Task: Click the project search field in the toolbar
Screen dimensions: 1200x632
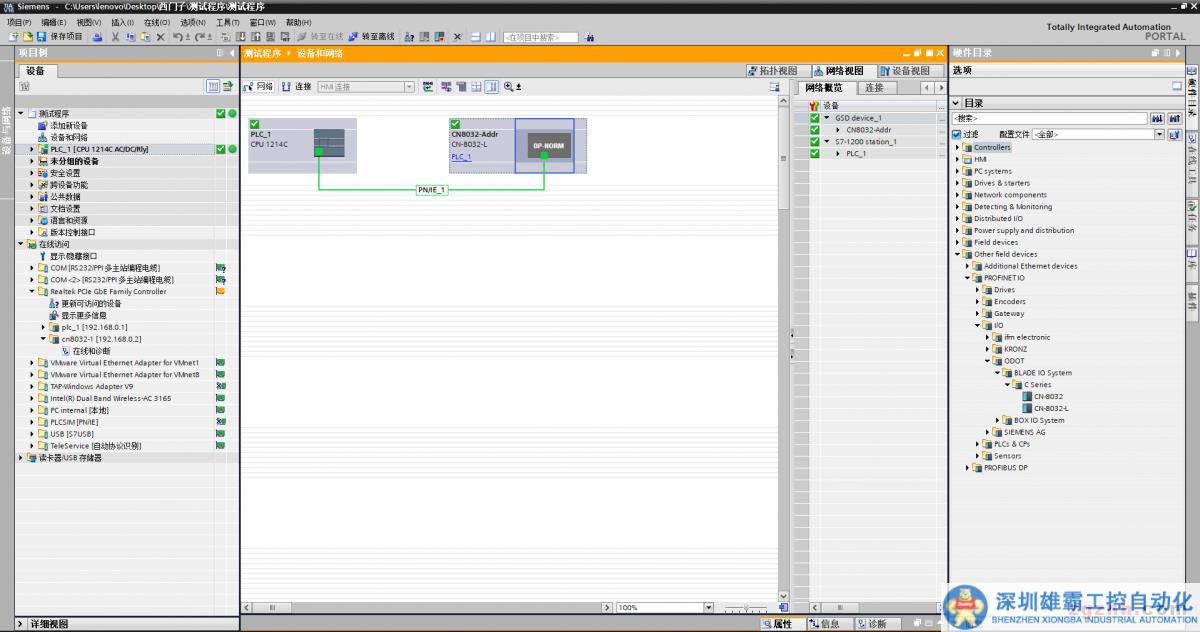Action: point(540,37)
